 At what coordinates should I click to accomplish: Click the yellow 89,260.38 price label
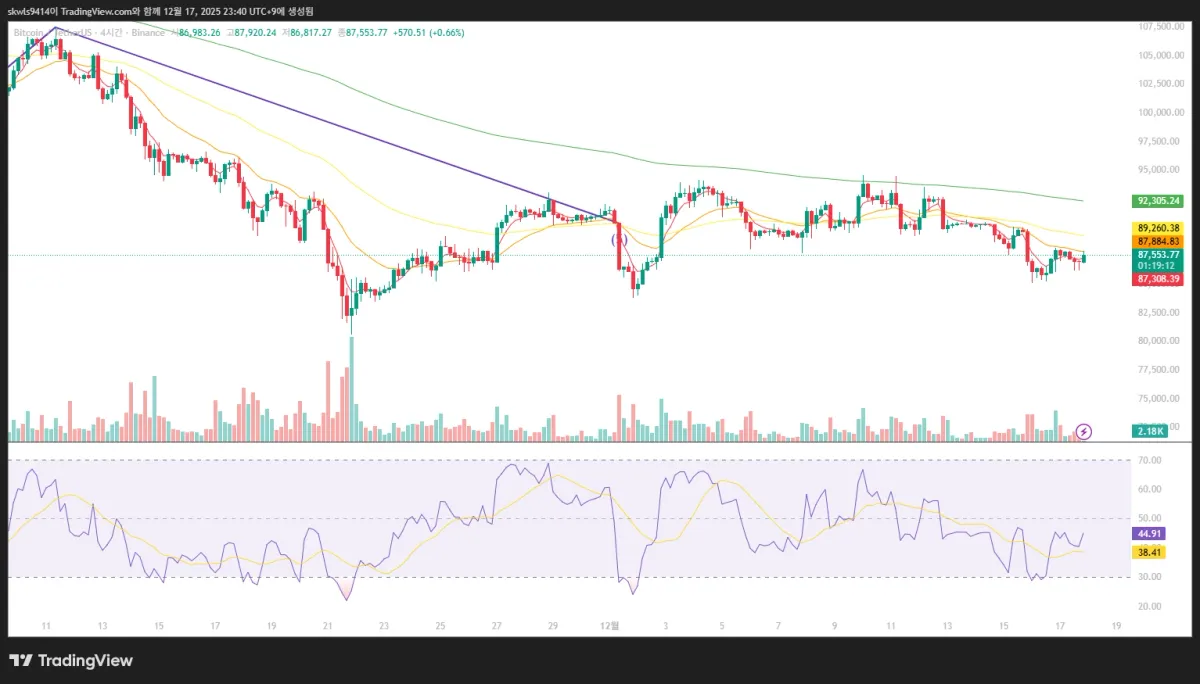[1158, 228]
